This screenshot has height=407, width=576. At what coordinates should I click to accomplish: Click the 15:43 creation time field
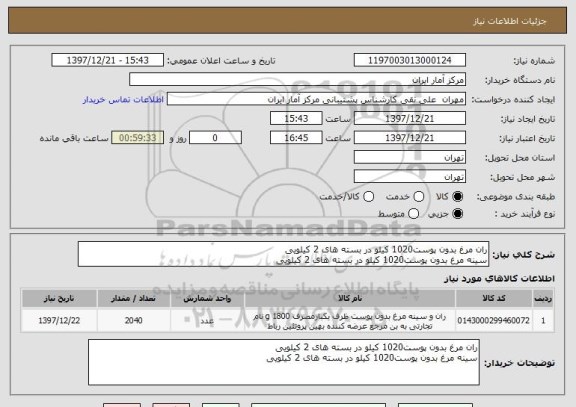296,118
